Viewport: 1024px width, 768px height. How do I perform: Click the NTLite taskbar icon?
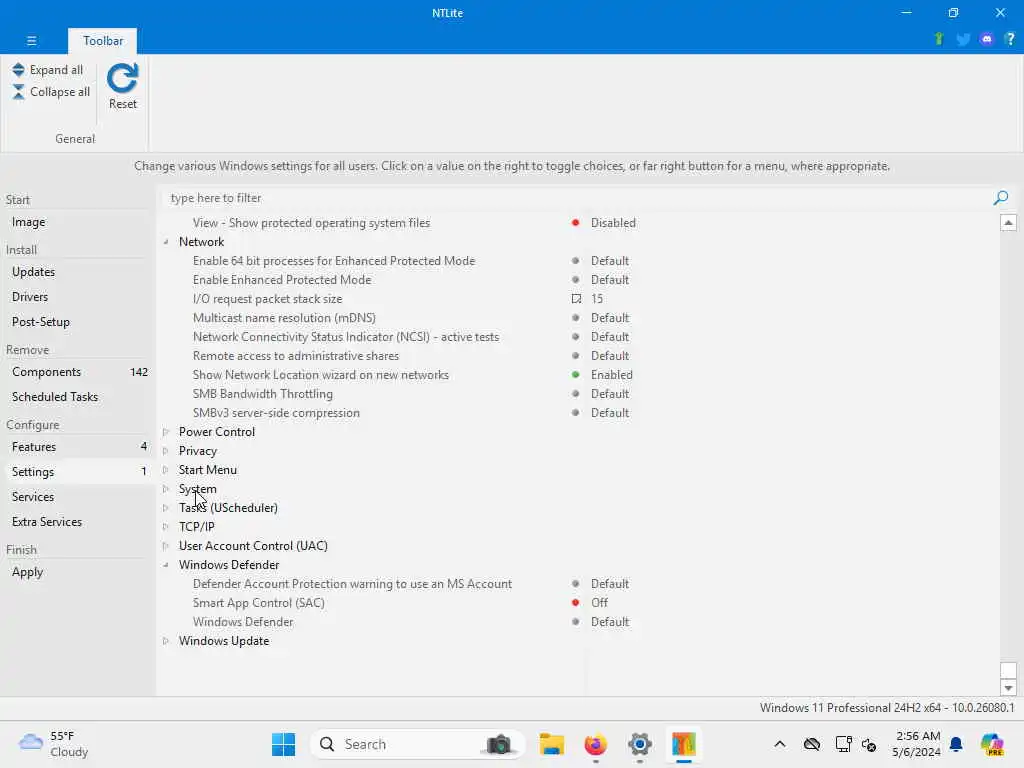[684, 744]
